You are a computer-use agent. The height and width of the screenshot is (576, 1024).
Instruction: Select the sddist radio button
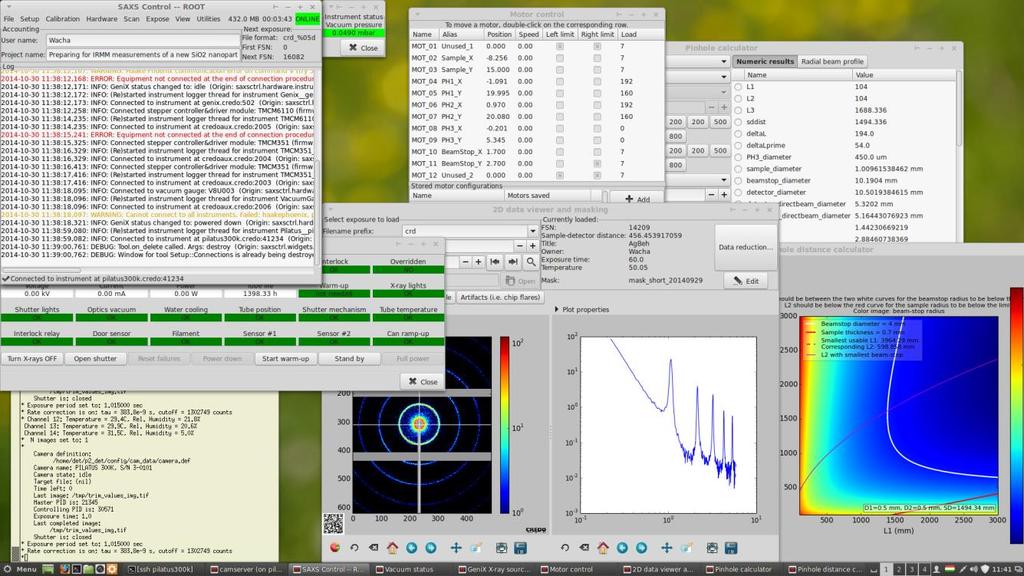738,122
